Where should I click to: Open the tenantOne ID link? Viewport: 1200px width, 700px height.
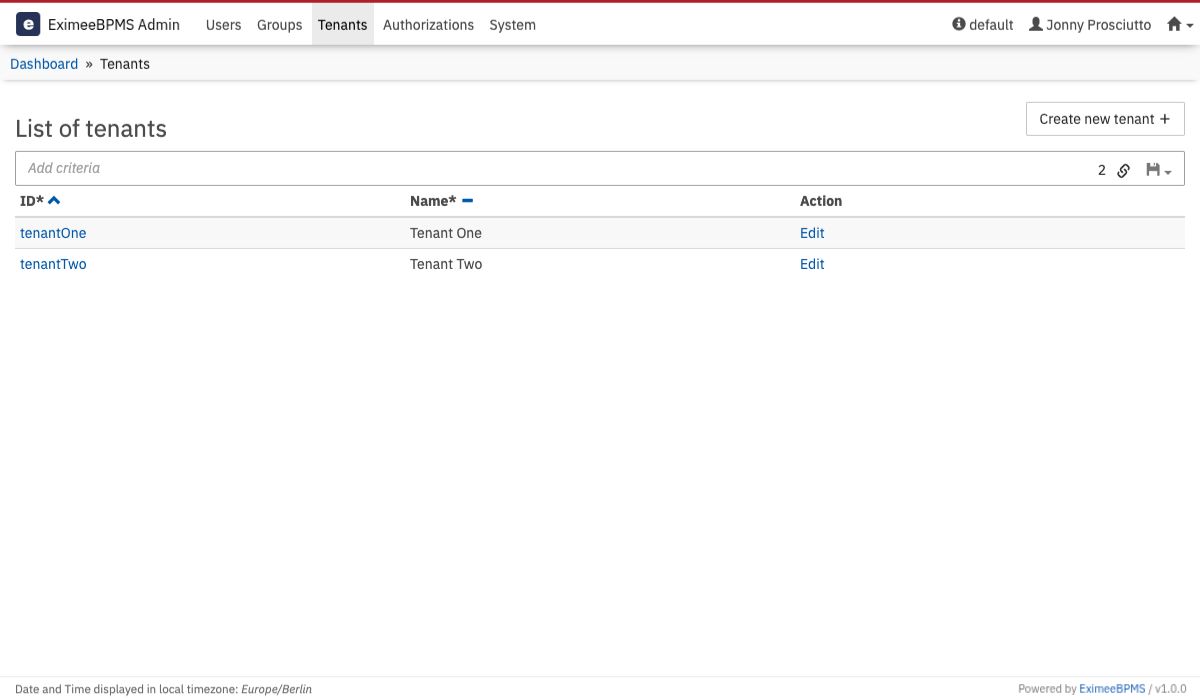(53, 233)
